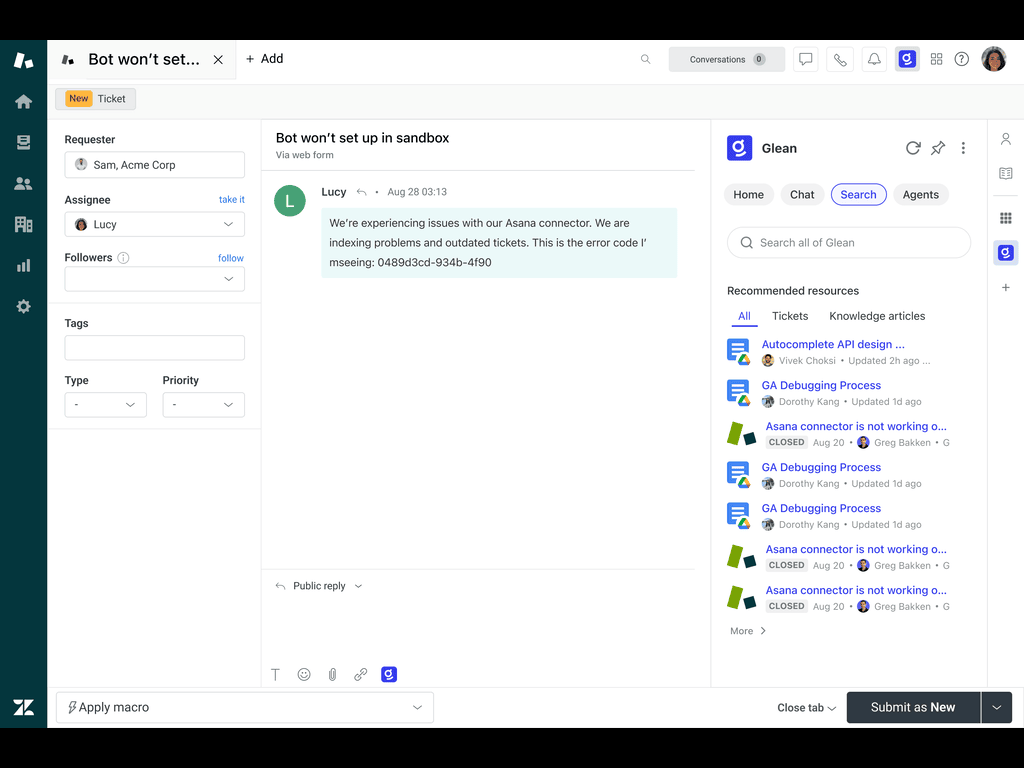This screenshot has height=768, width=1024.
Task: Click the 'take it' assignee link
Action: (231, 200)
